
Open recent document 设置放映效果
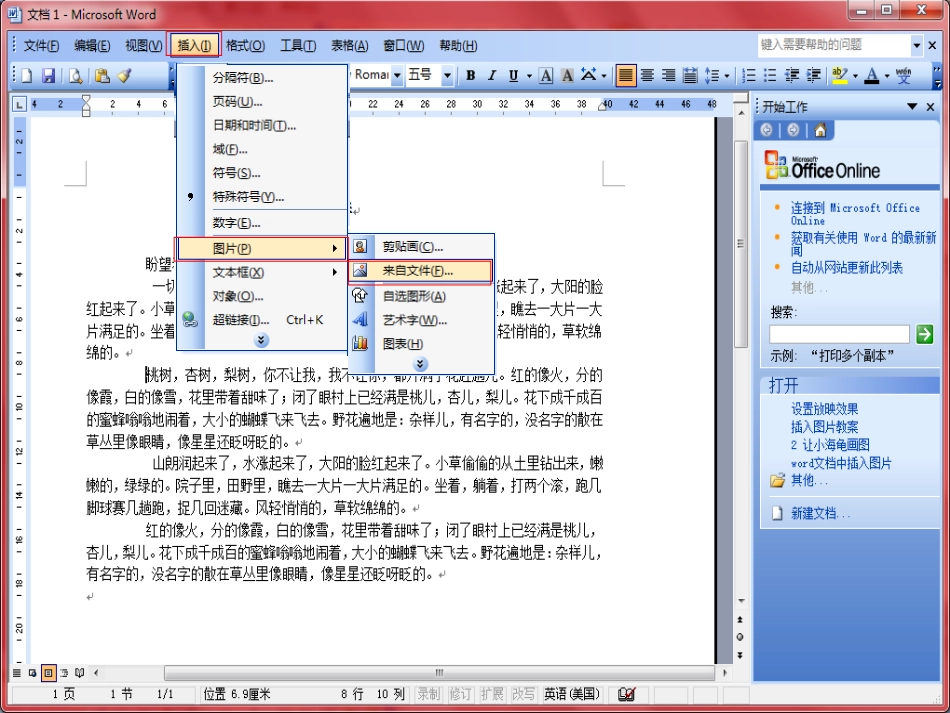(x=824, y=408)
